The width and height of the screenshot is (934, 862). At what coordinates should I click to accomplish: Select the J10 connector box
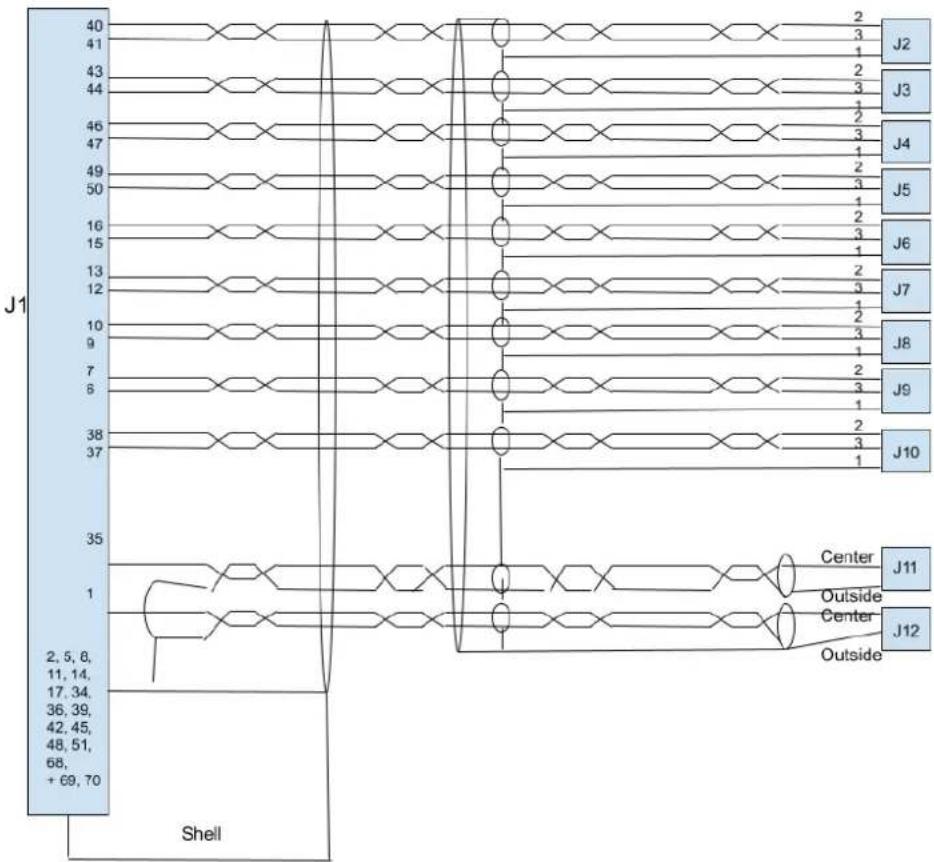click(x=905, y=452)
